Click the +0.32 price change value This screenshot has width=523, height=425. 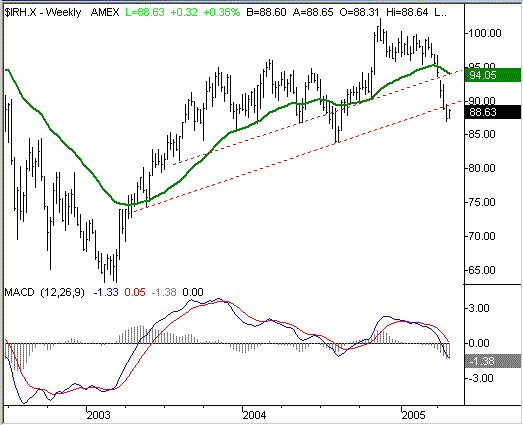tap(184, 13)
